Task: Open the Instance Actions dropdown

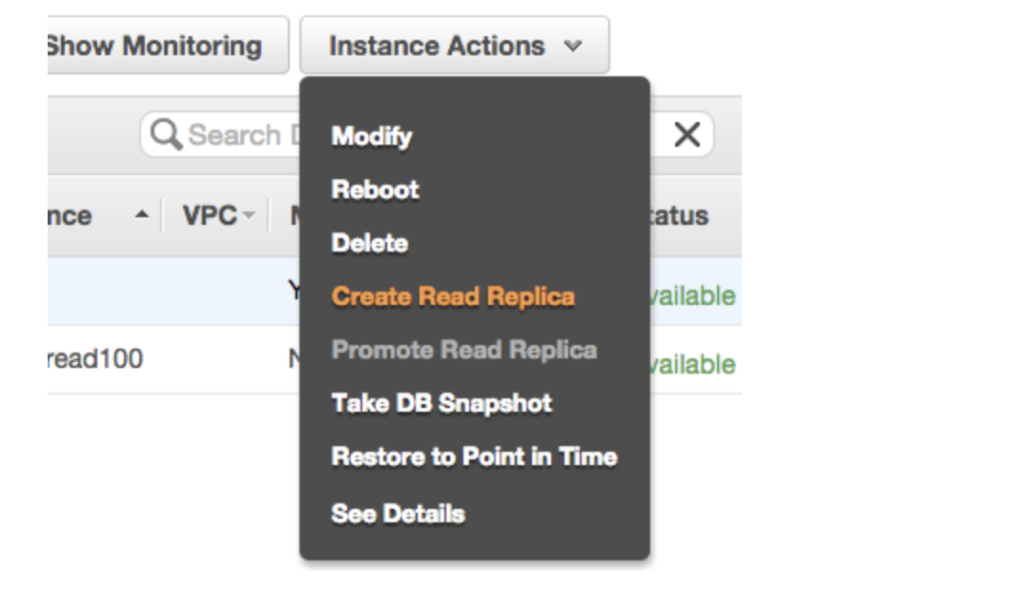Action: coord(454,46)
